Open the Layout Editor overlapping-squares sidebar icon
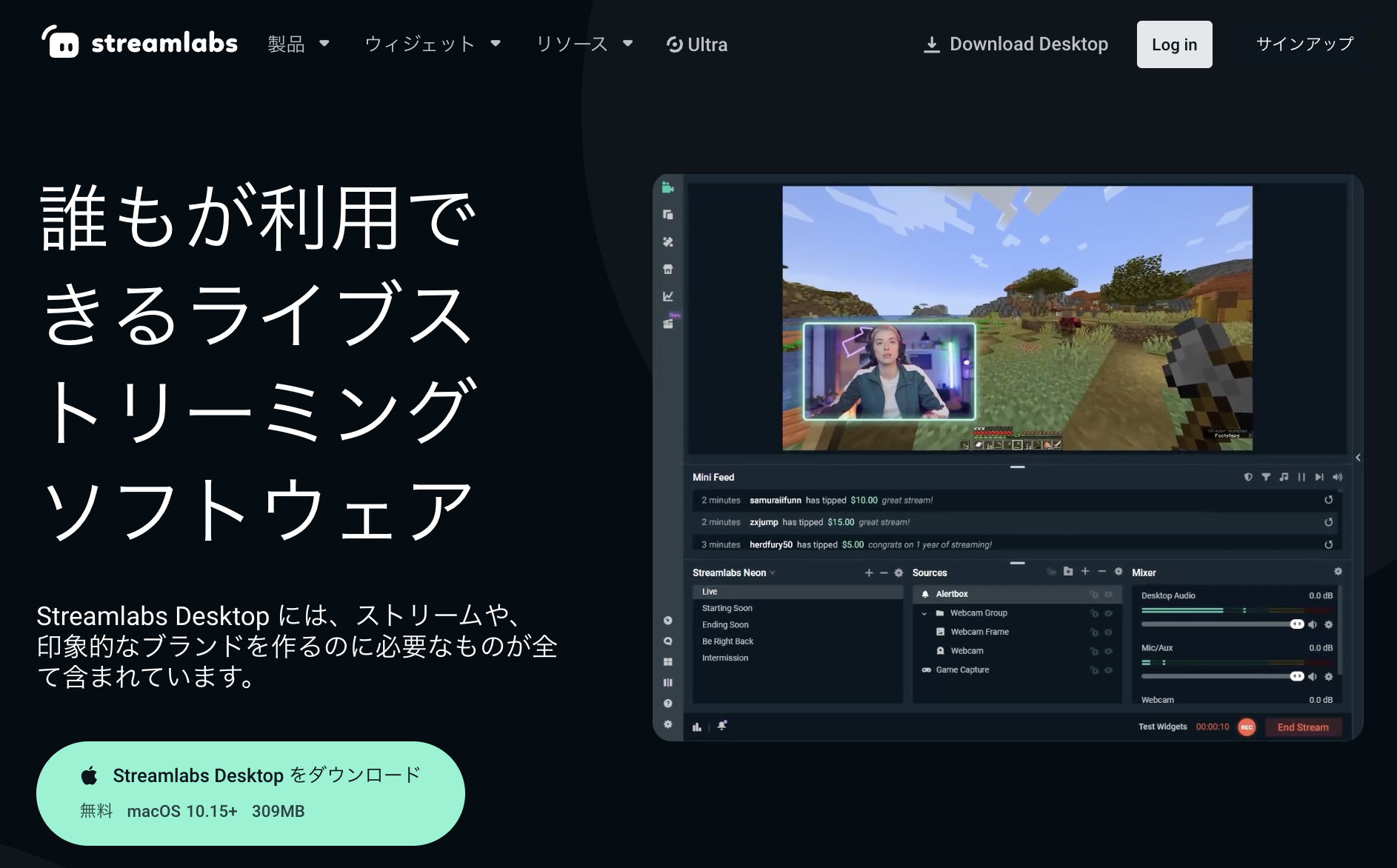 [x=667, y=215]
